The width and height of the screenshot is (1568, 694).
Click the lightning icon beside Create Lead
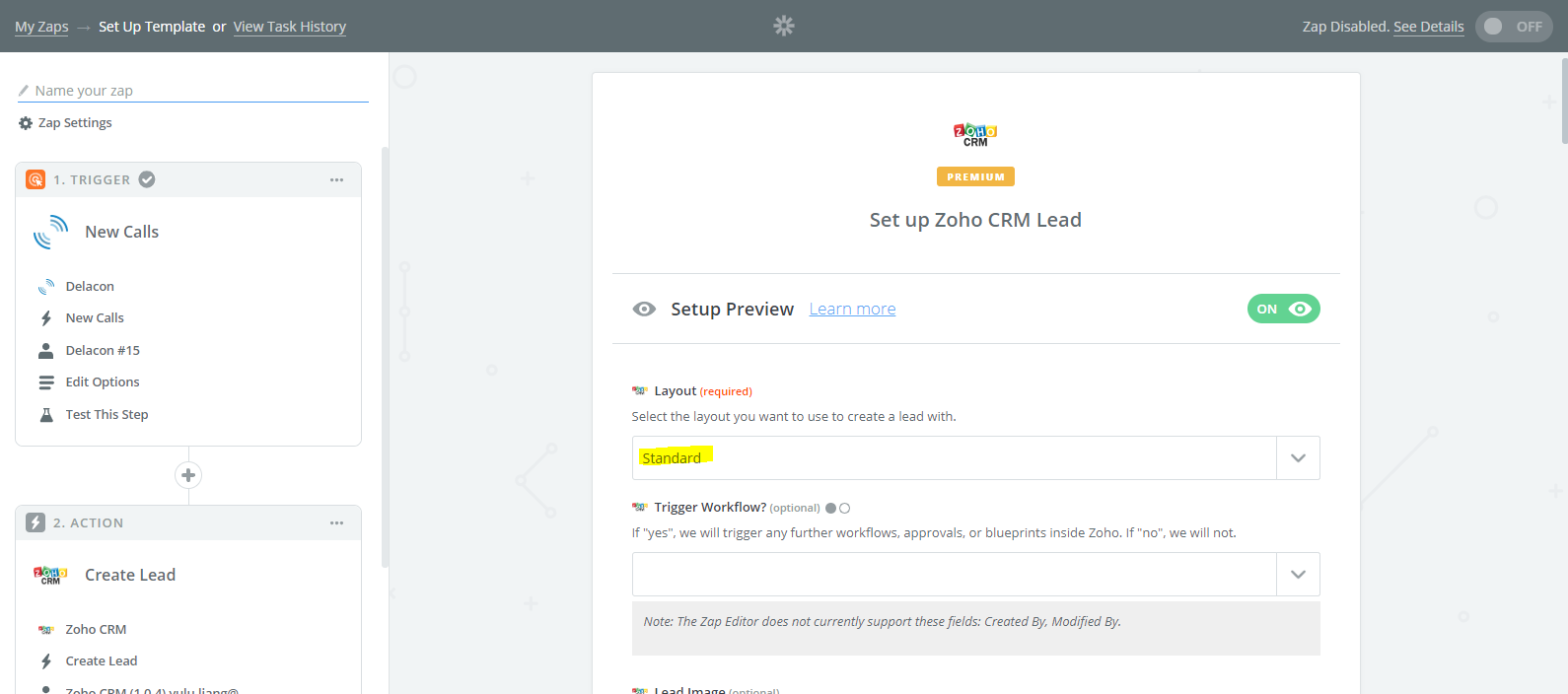pos(46,661)
